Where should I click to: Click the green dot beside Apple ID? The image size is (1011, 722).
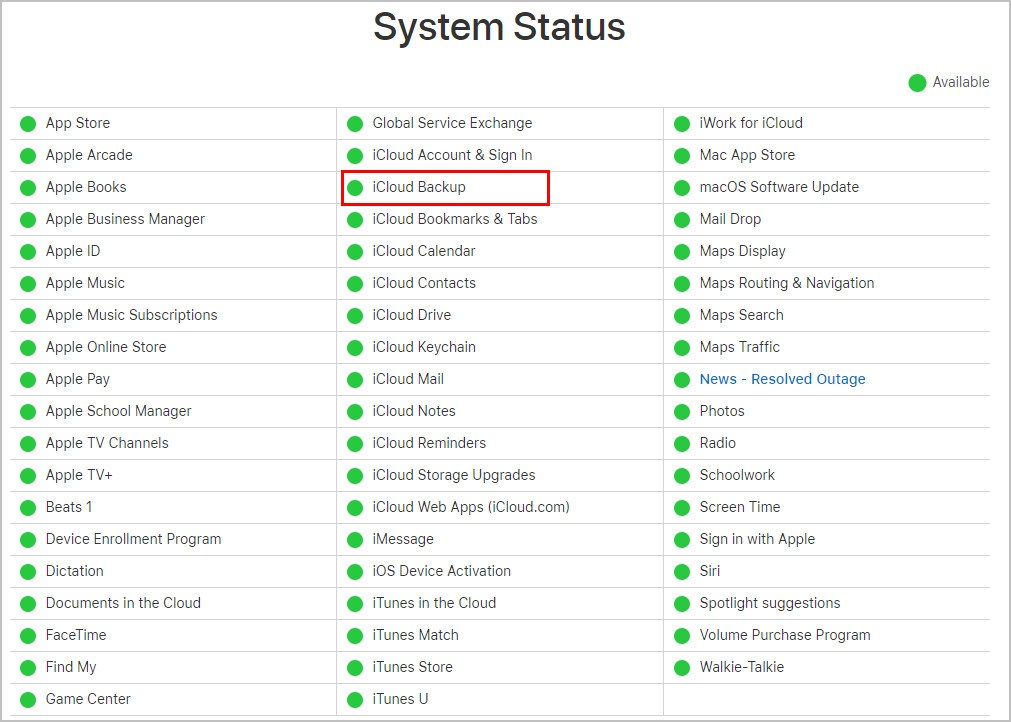pos(28,252)
